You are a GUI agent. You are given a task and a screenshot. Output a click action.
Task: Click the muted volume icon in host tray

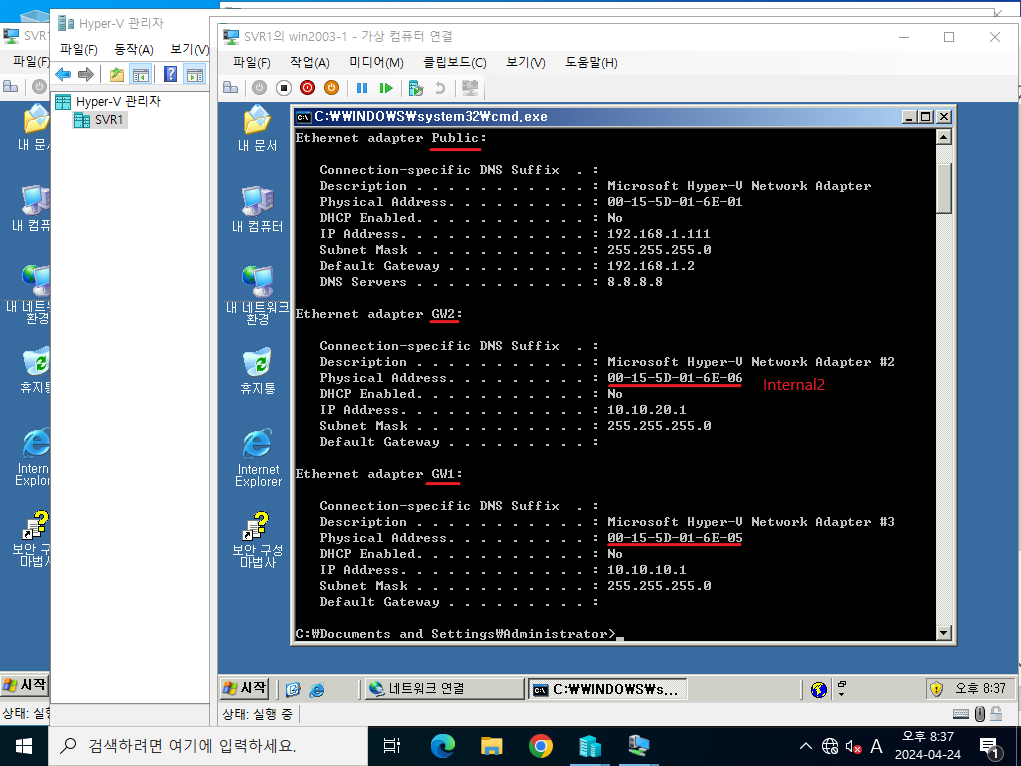coord(853,746)
